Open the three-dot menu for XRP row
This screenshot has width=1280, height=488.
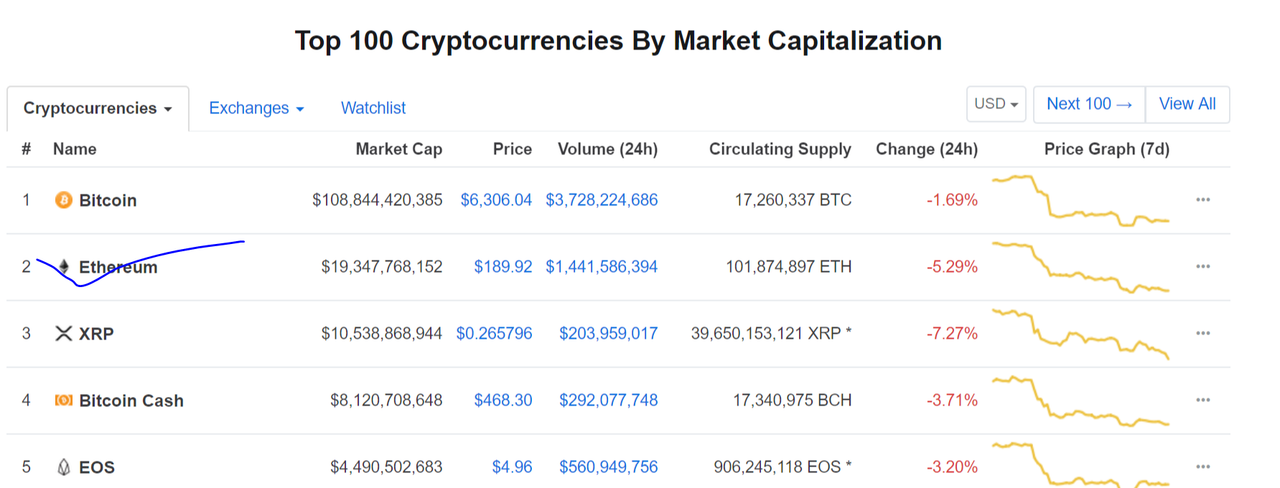1203,333
